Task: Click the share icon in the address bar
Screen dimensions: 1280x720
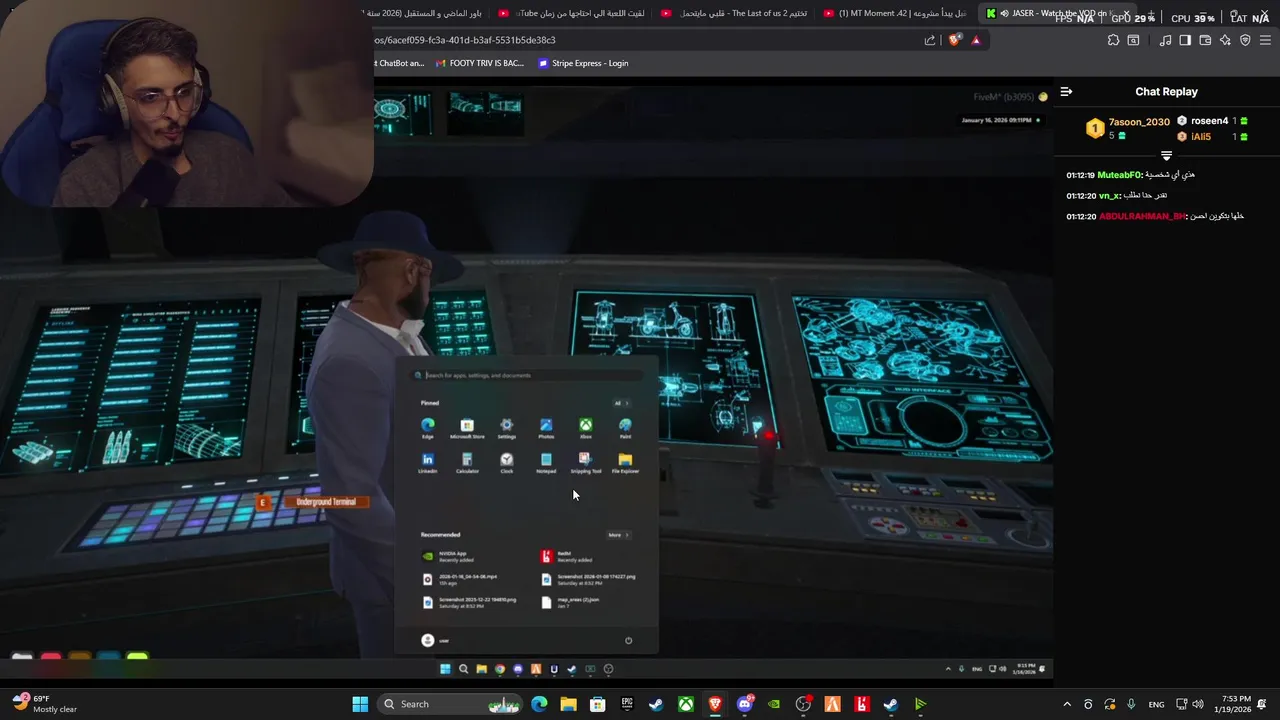Action: click(930, 40)
